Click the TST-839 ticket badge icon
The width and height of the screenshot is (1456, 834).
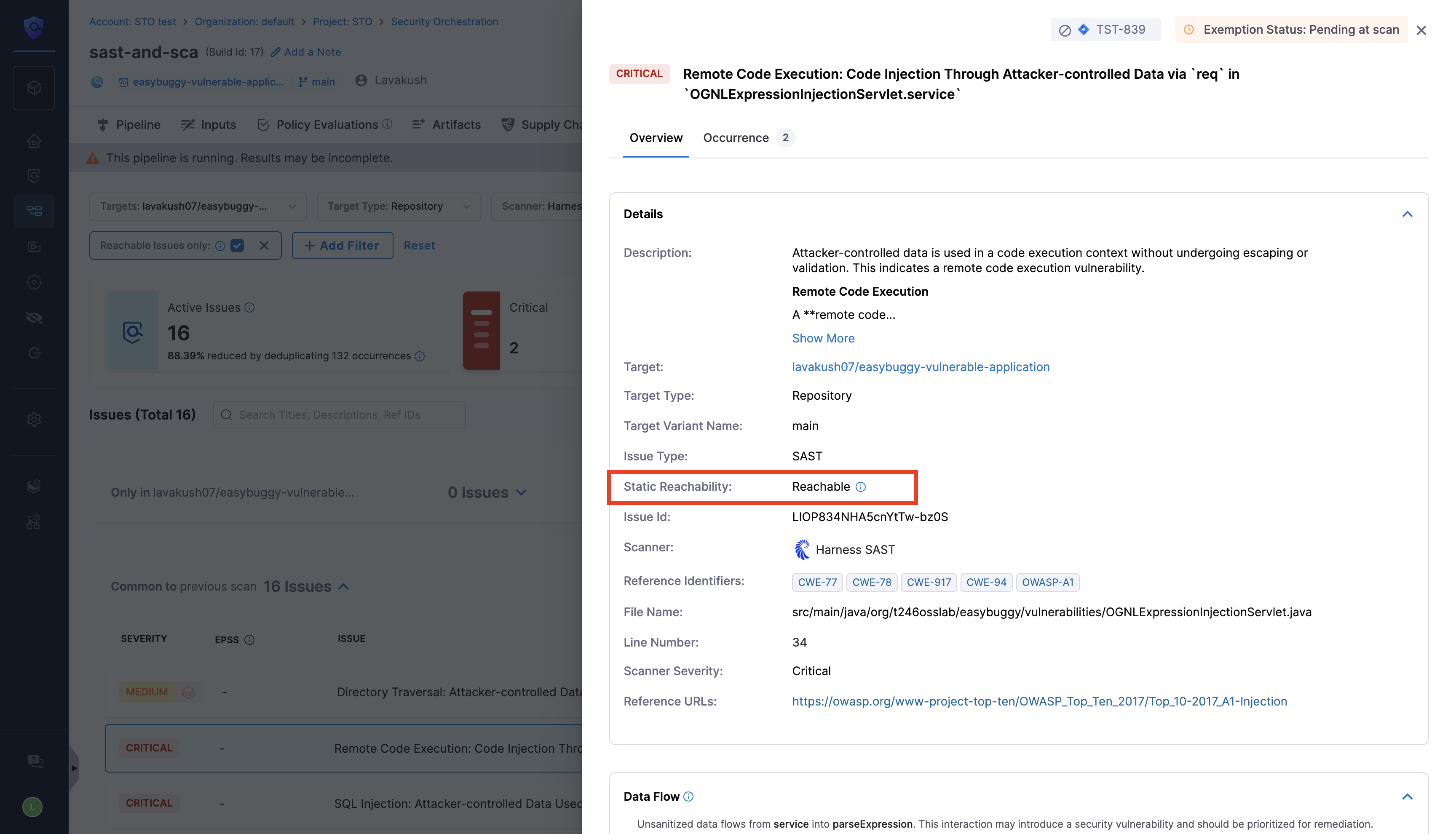click(1083, 30)
